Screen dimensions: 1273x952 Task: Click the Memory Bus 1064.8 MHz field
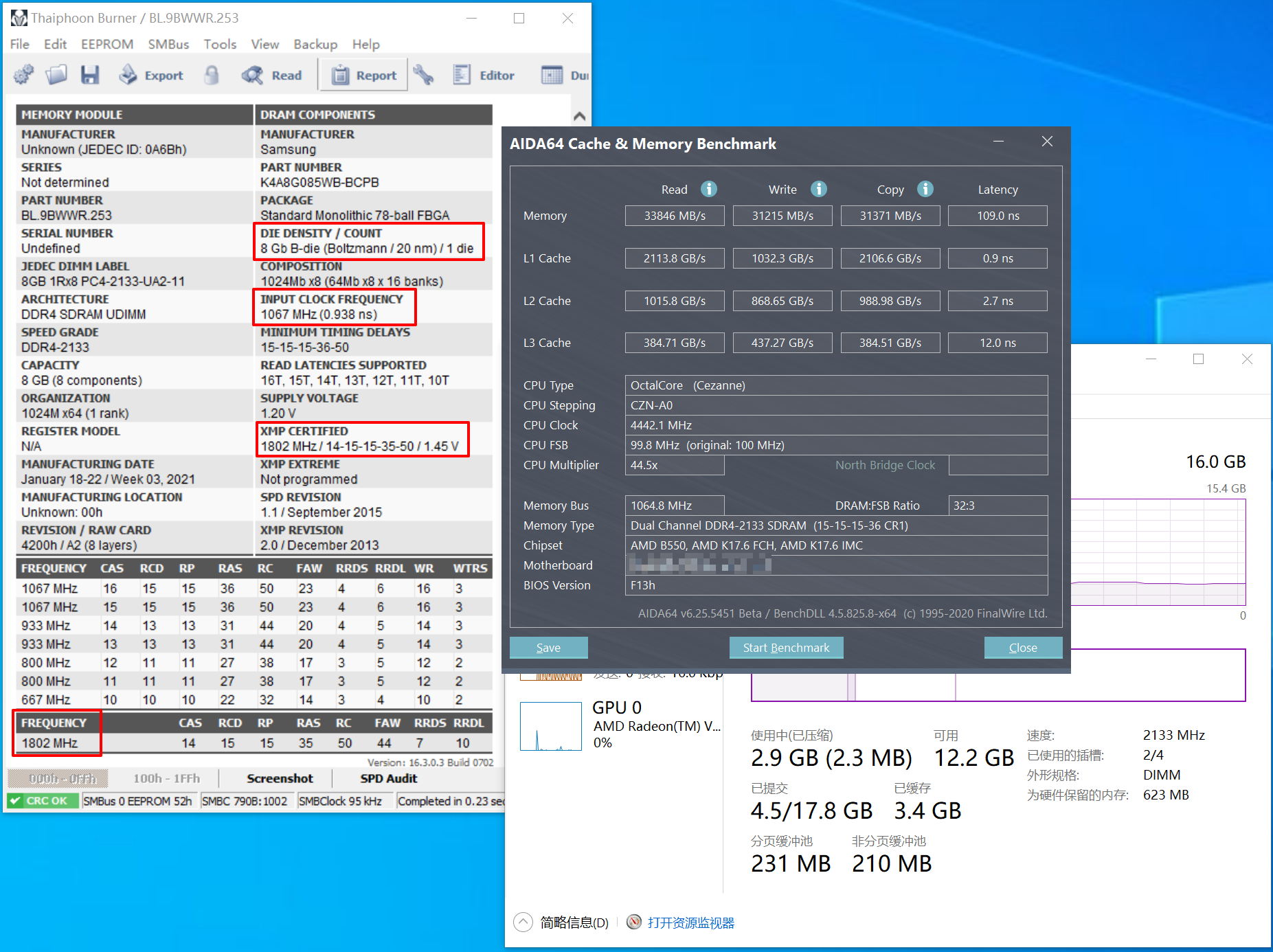(675, 506)
